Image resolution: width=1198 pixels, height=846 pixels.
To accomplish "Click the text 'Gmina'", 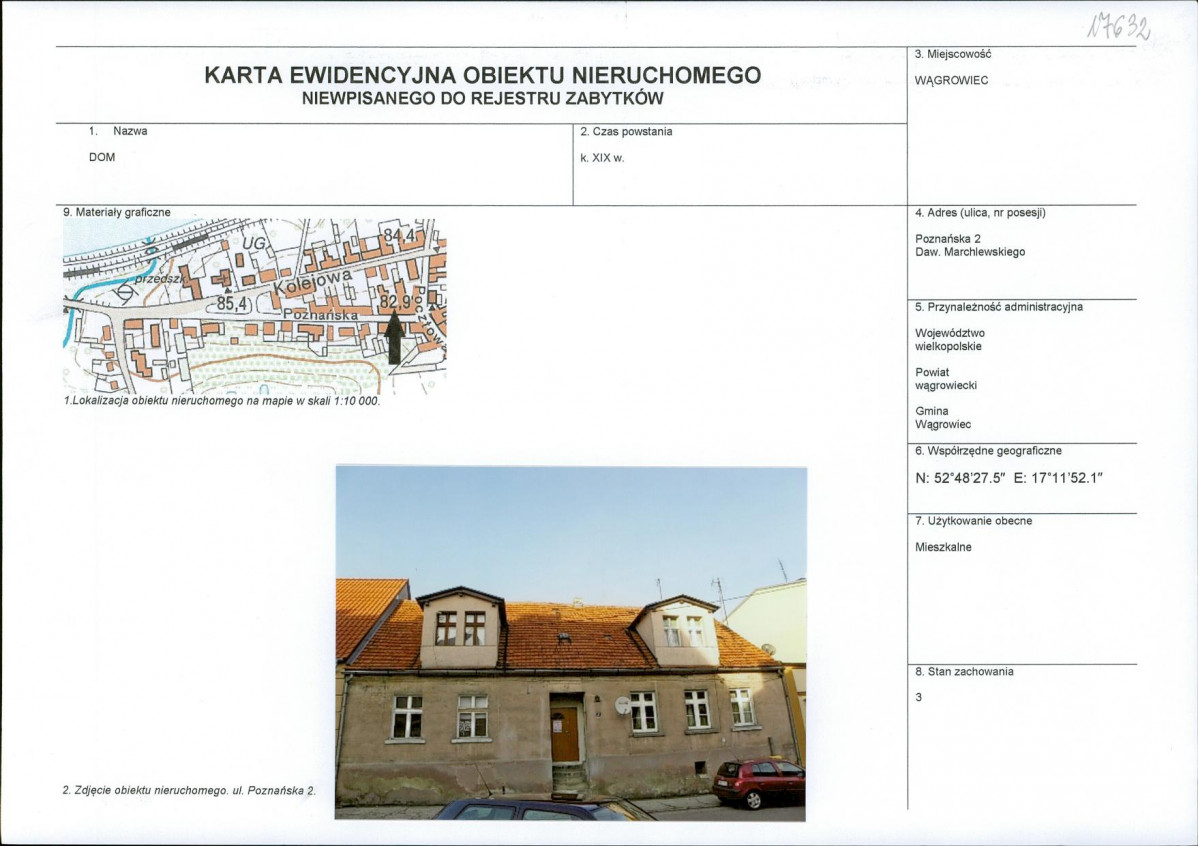I will [x=931, y=411].
